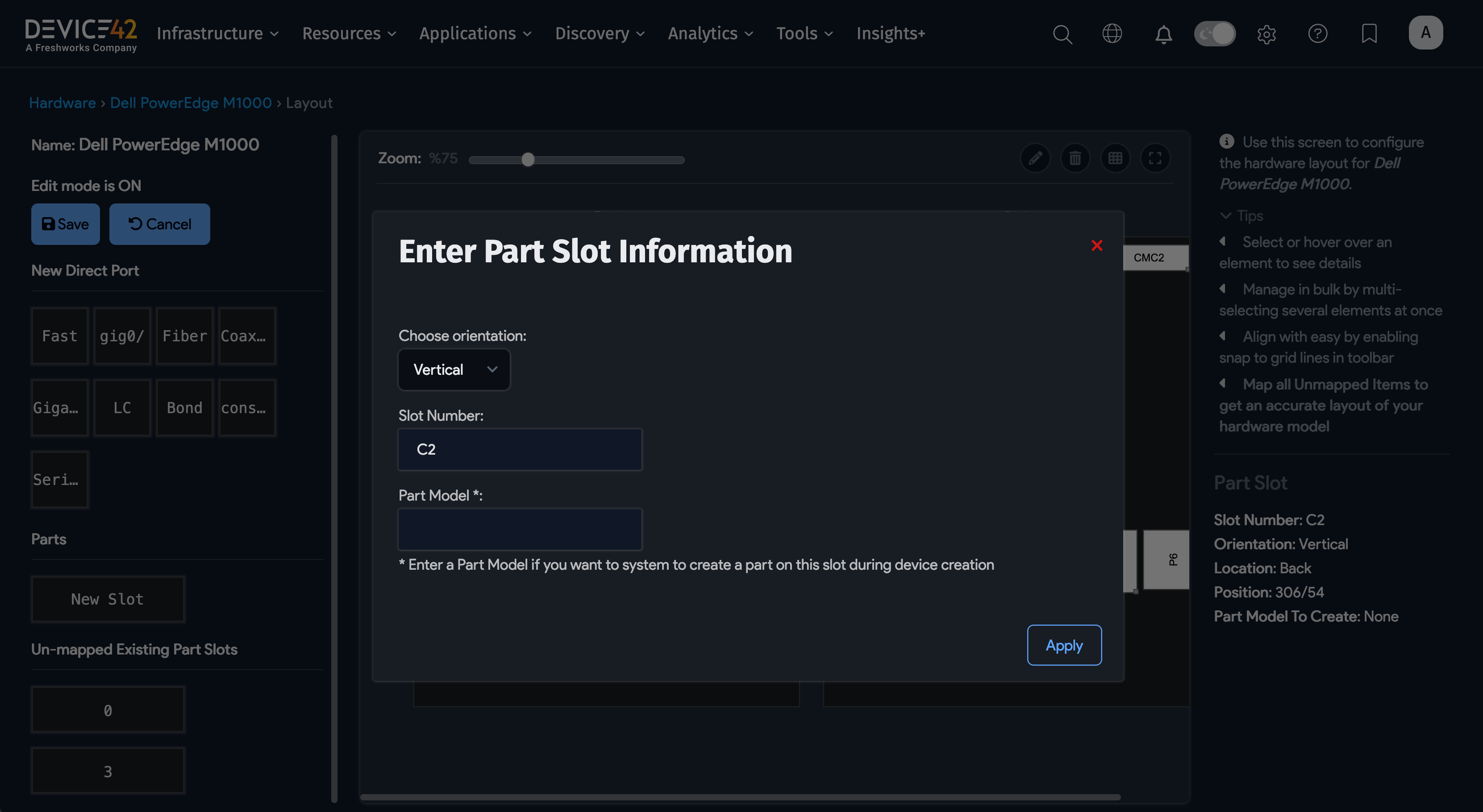The width and height of the screenshot is (1483, 812).
Task: Enable snap to grid via the grid icon
Action: click(1115, 157)
